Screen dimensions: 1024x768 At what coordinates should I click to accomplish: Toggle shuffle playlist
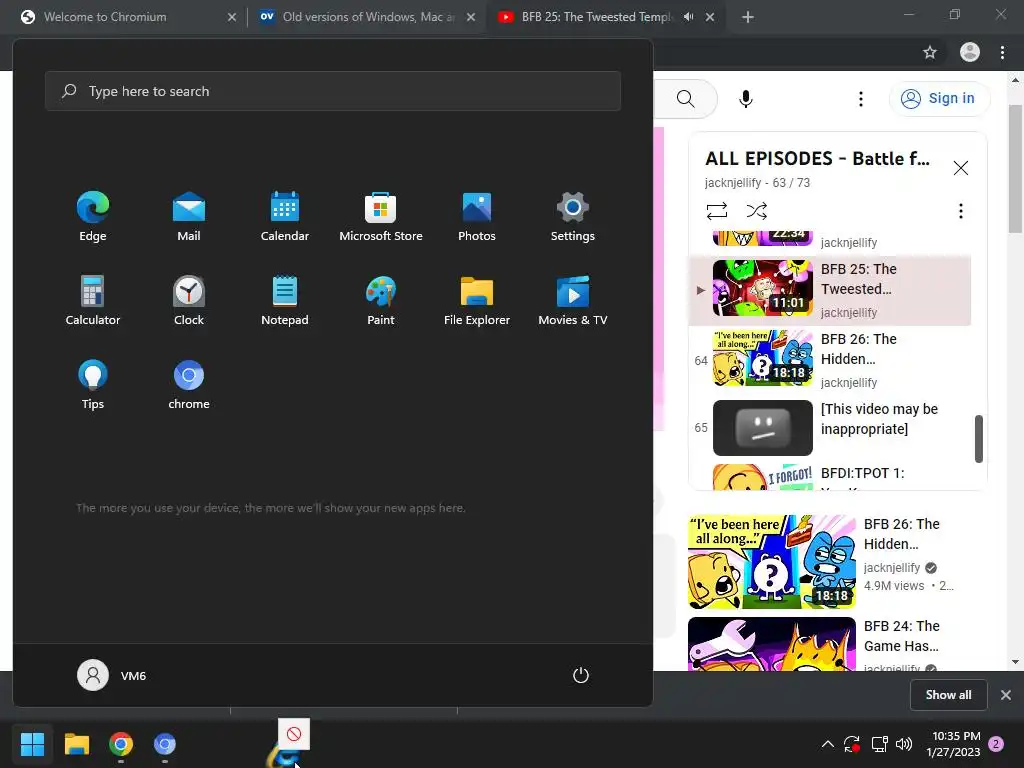click(x=756, y=211)
